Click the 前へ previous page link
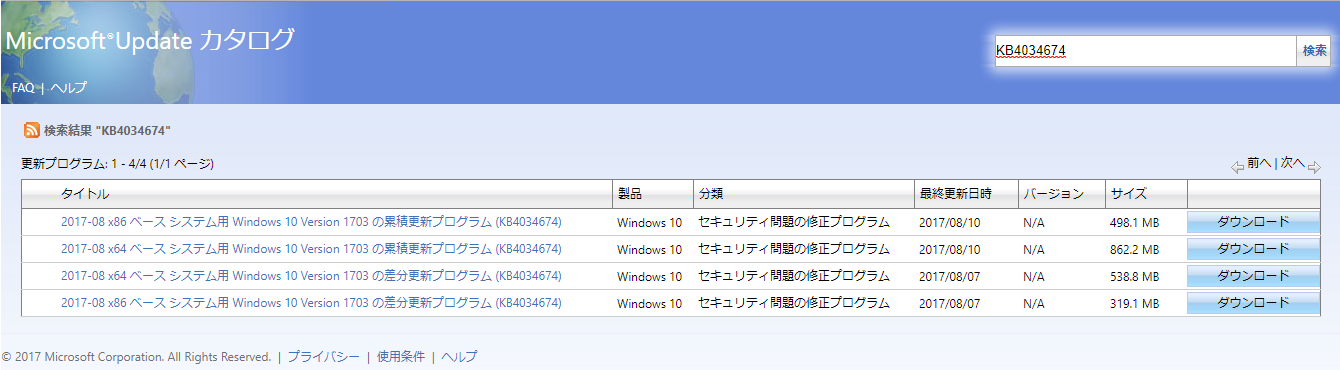This screenshot has height=370, width=1340. (1259, 163)
